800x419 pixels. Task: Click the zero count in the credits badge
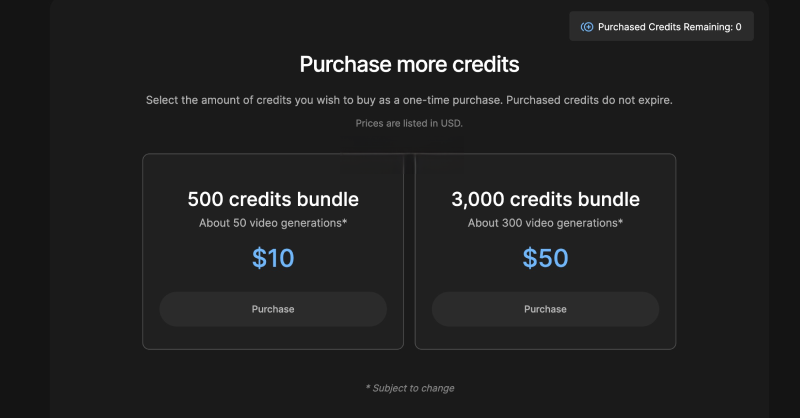pyautogui.click(x=738, y=27)
